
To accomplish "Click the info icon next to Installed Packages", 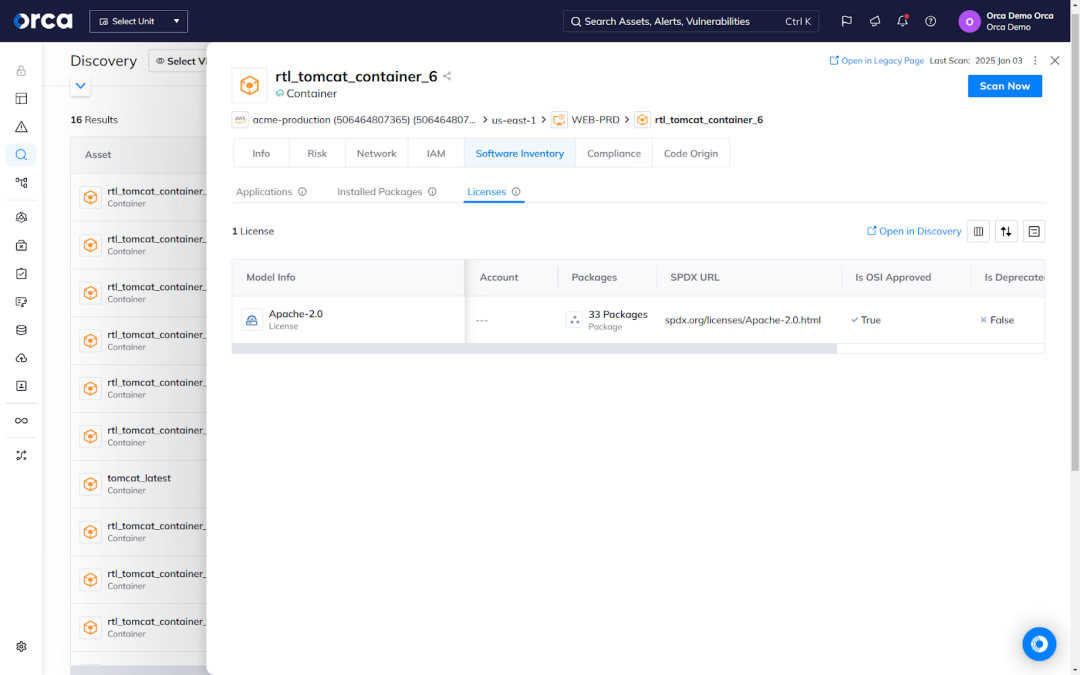I will (432, 192).
